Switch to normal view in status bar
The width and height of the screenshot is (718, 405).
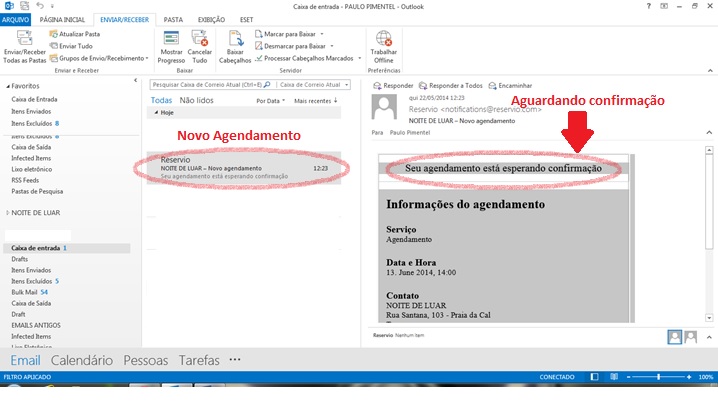point(593,377)
